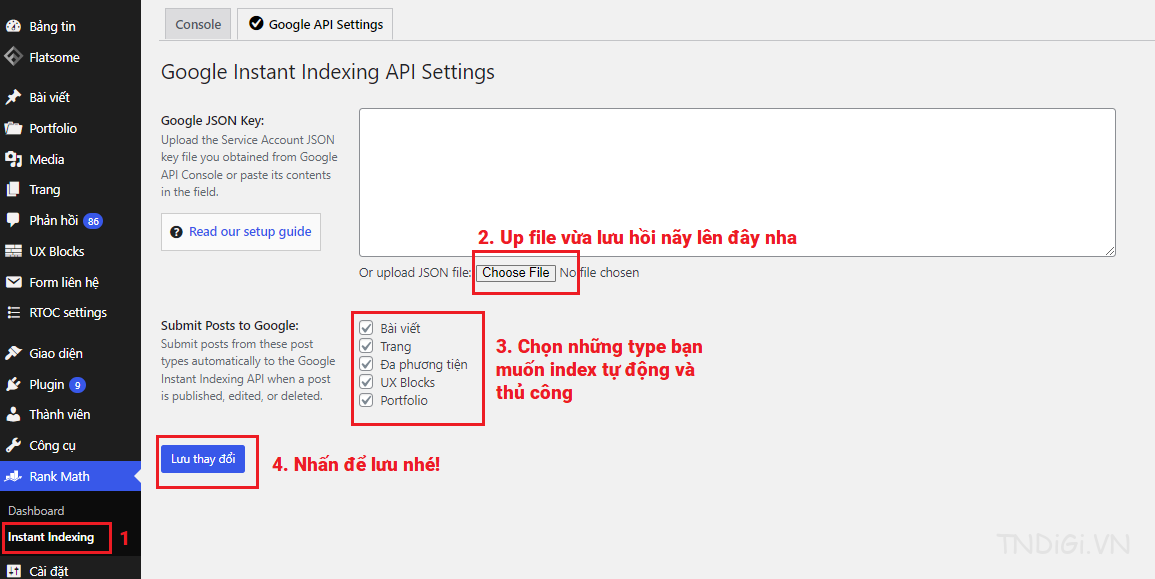Viewport: 1155px width, 579px height.
Task: Open the Read our setup guide link
Action: (250, 231)
